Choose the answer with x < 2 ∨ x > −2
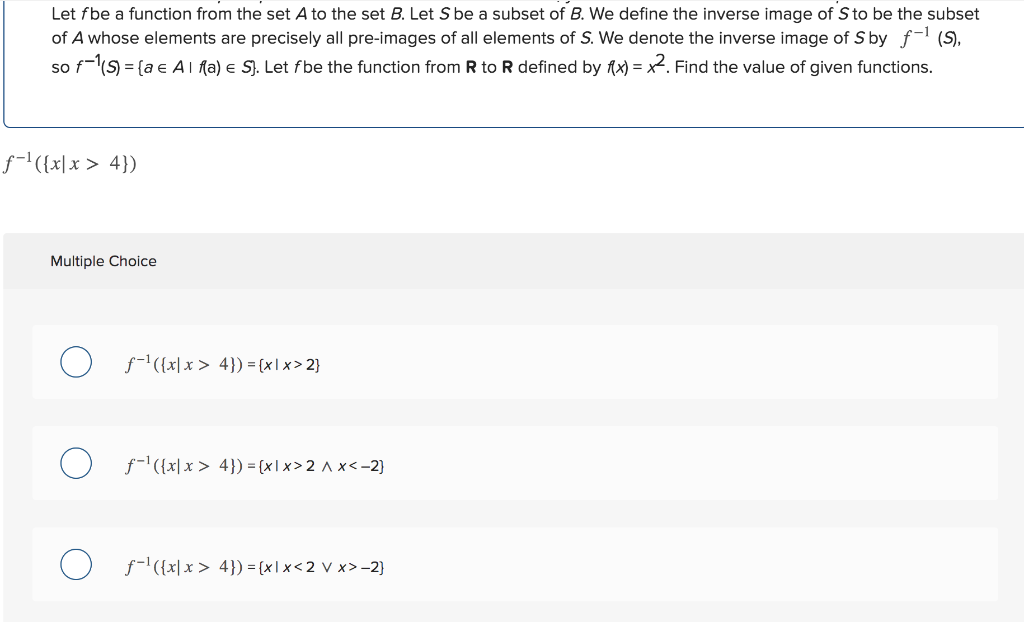 click(x=255, y=565)
